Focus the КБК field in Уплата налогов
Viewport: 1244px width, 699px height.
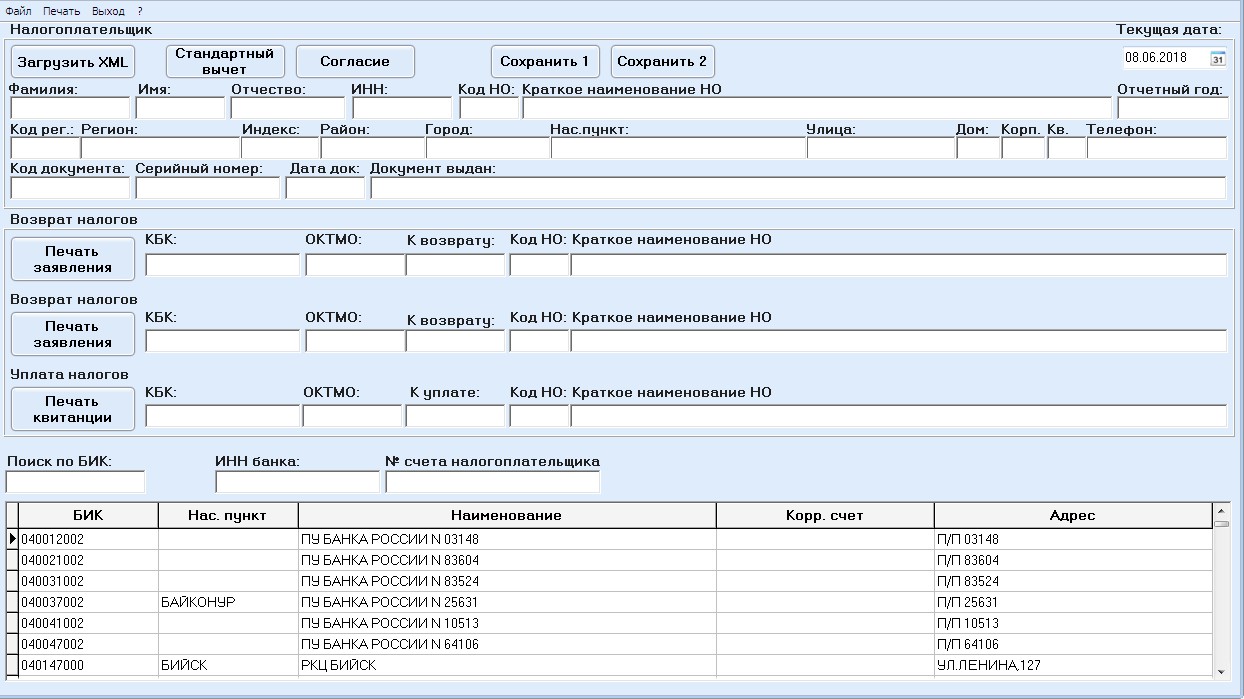pos(222,416)
